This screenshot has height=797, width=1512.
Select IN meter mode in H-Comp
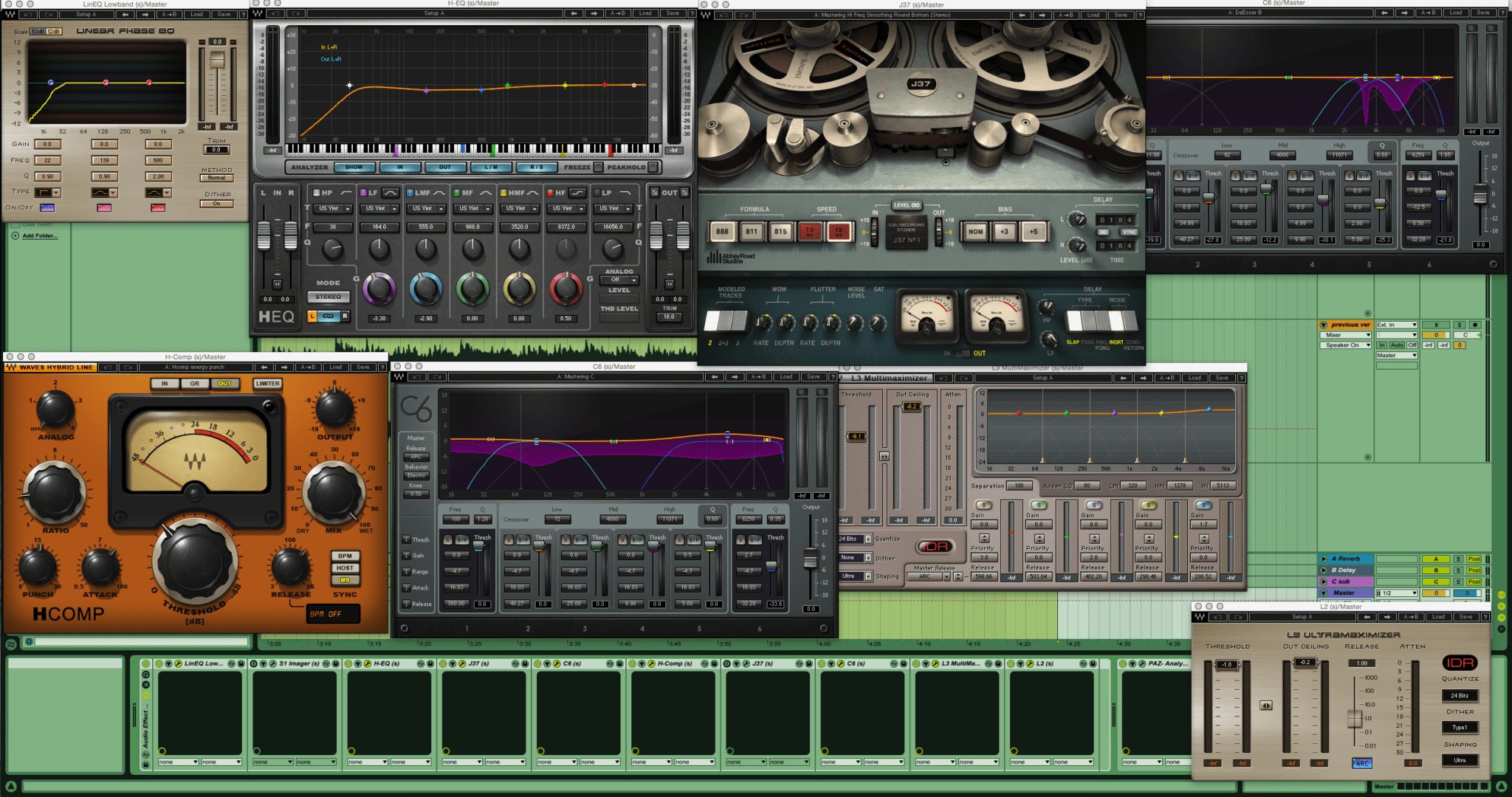[x=165, y=384]
